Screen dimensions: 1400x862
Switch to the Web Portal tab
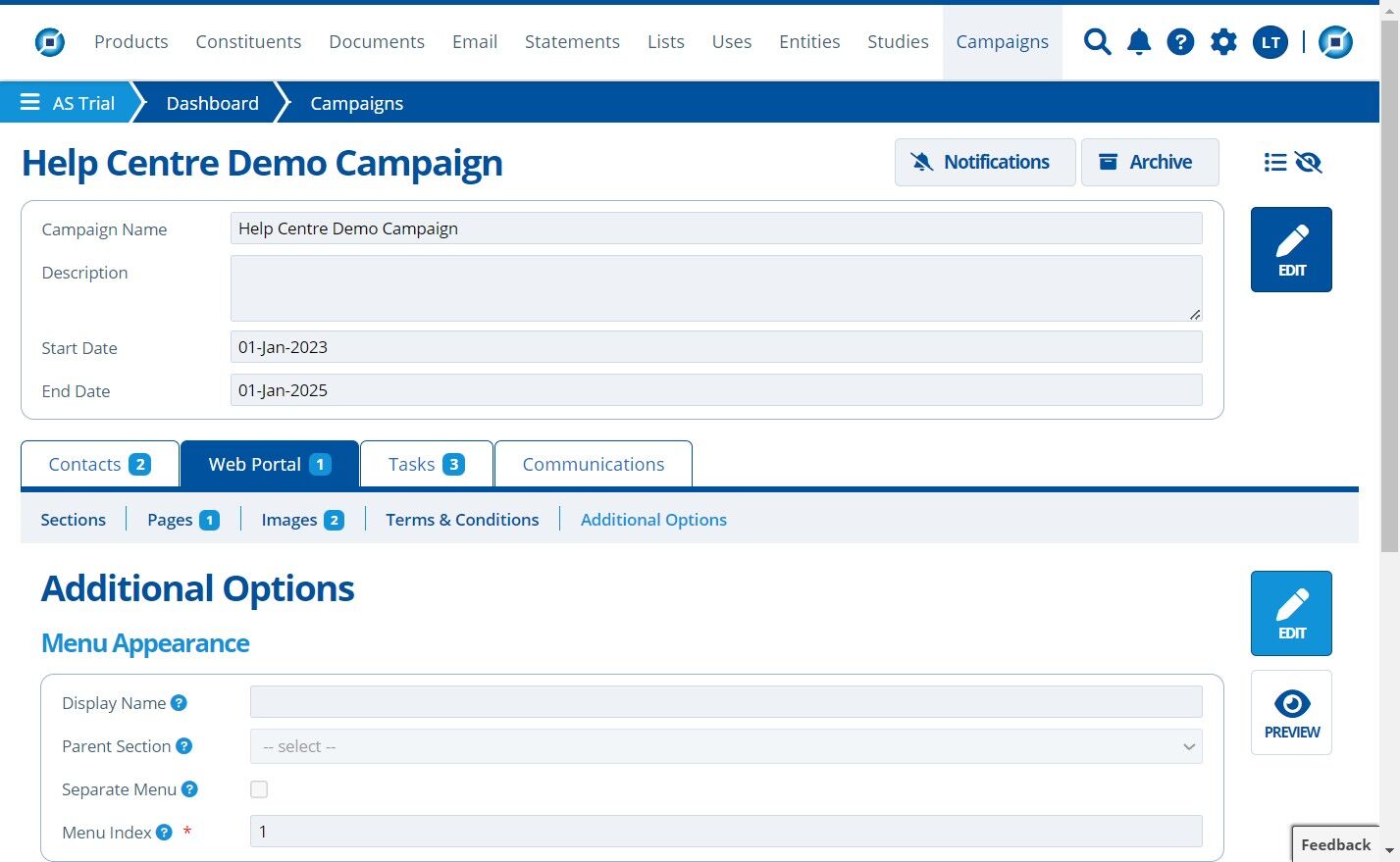270,464
